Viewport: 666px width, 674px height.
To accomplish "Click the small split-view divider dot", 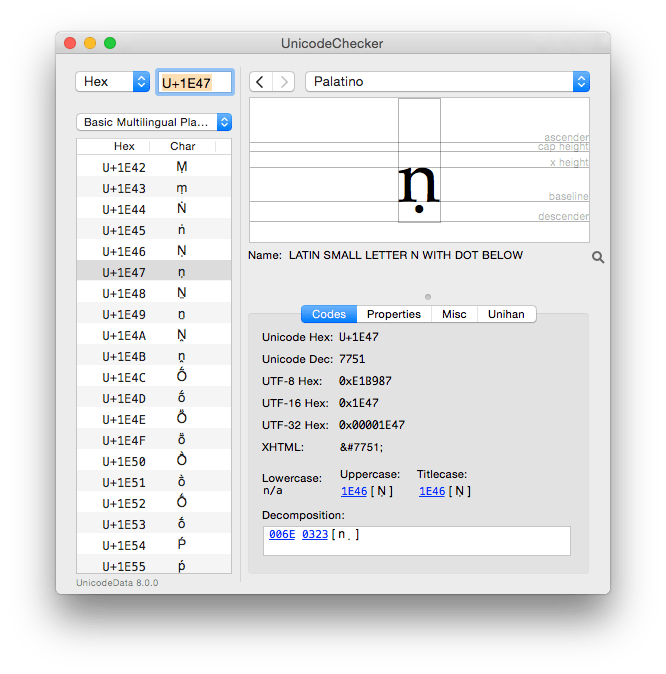I will click(x=429, y=296).
